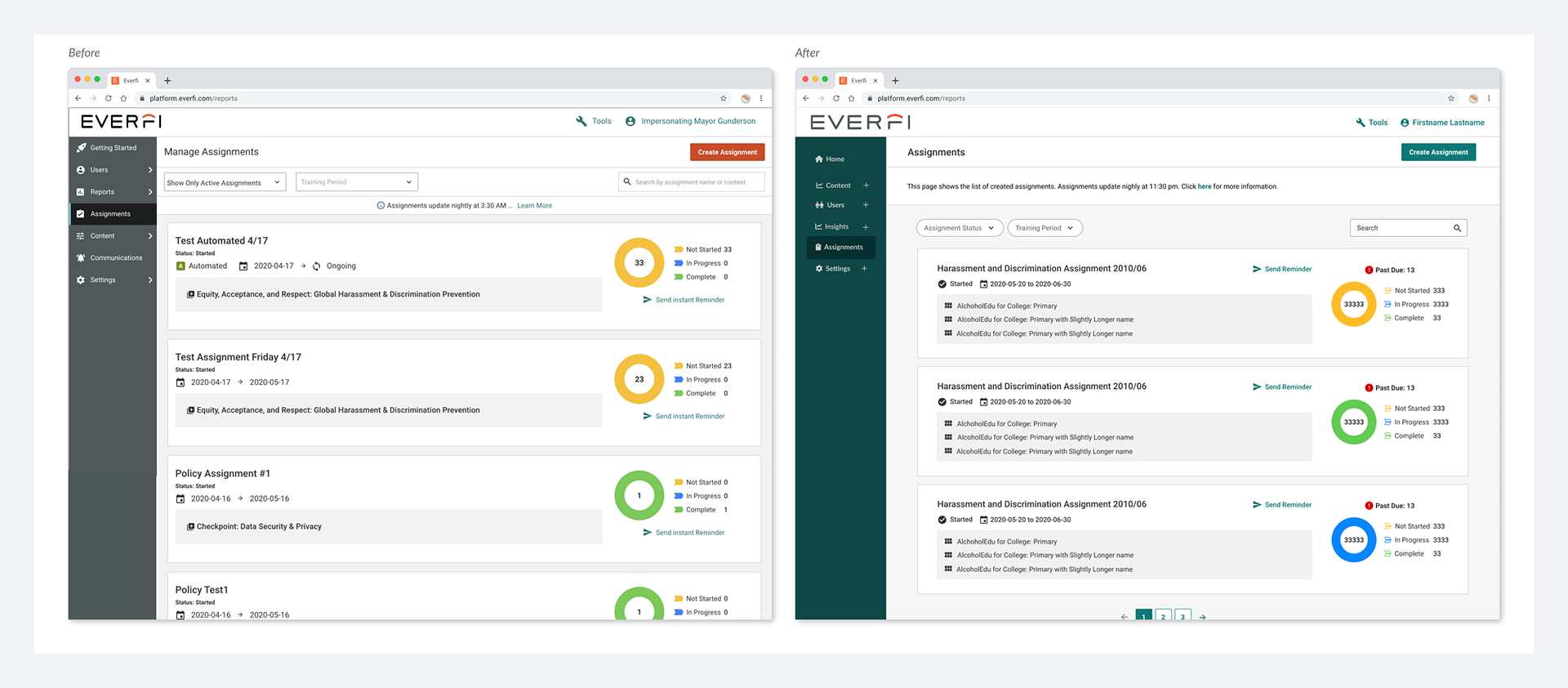Screen dimensions: 1568x688
Task: Click the Communications bell icon in Before sidebar
Action: (81, 258)
